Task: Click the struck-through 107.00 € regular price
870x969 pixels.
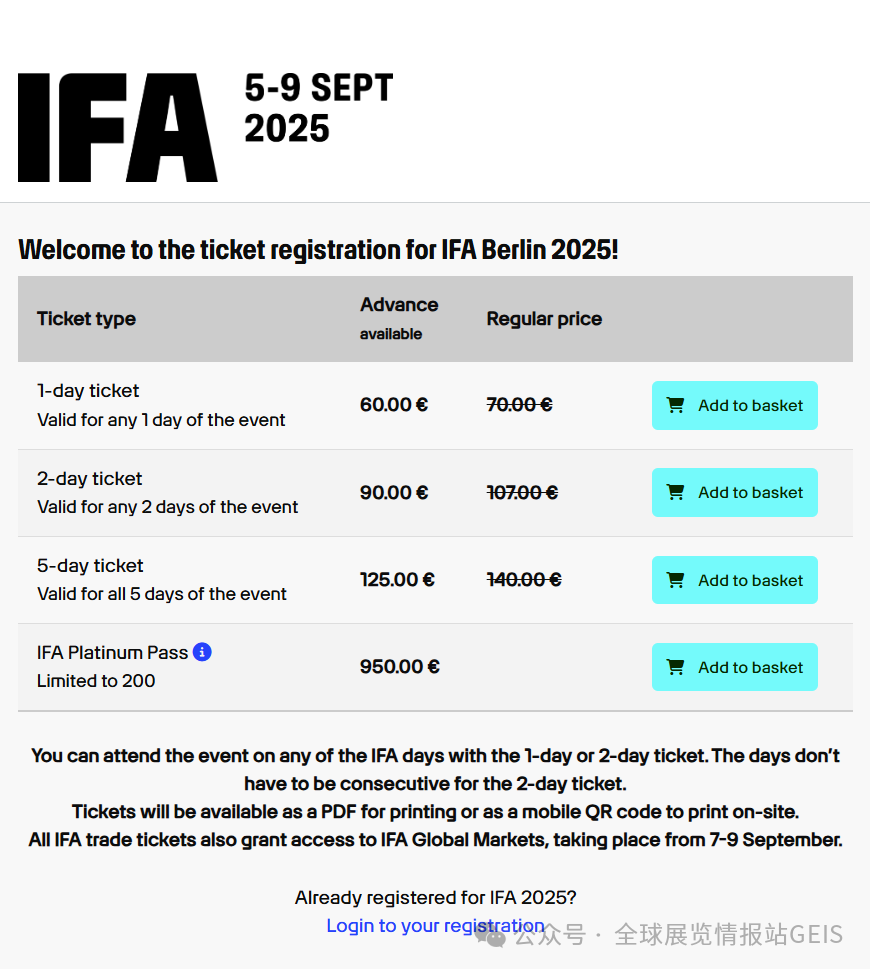Action: click(x=522, y=493)
